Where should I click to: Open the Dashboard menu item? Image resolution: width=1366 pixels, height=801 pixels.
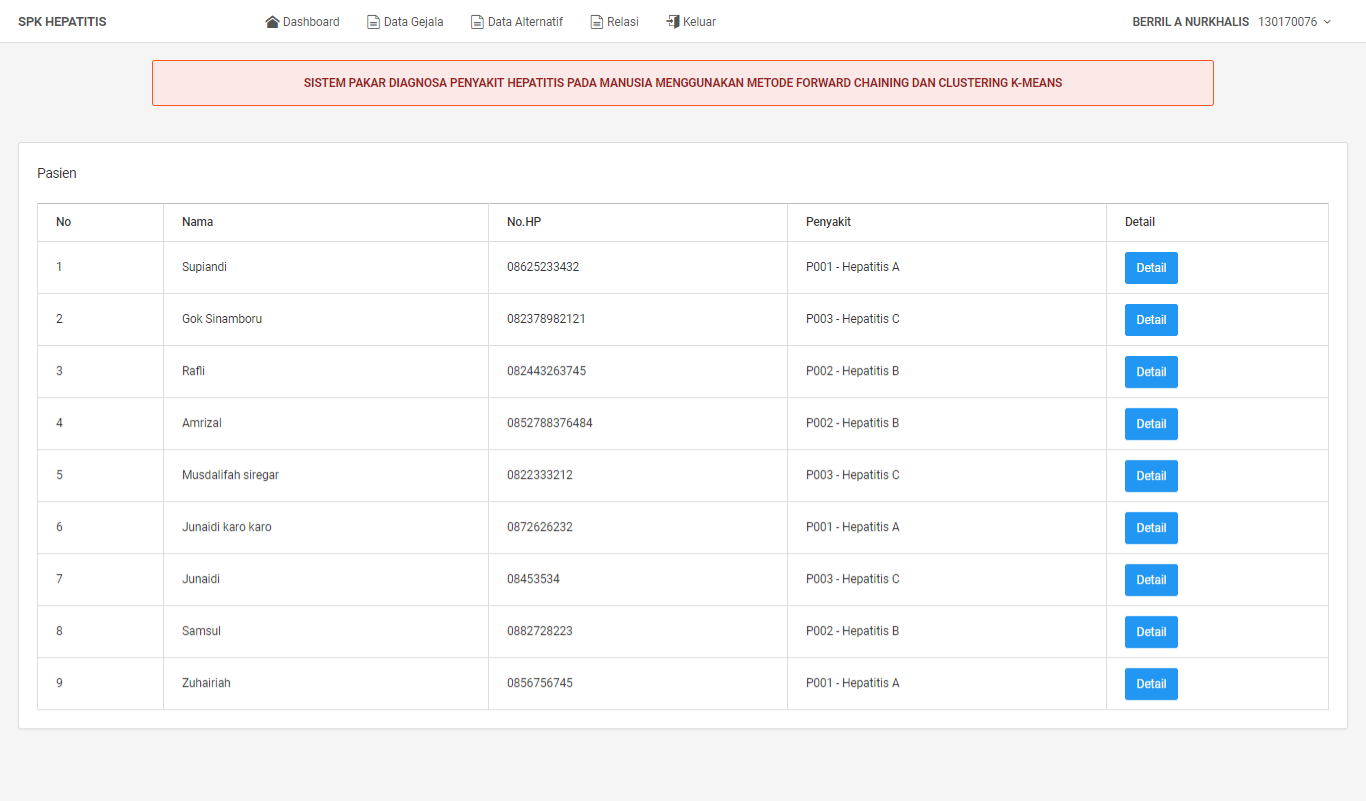click(x=302, y=22)
